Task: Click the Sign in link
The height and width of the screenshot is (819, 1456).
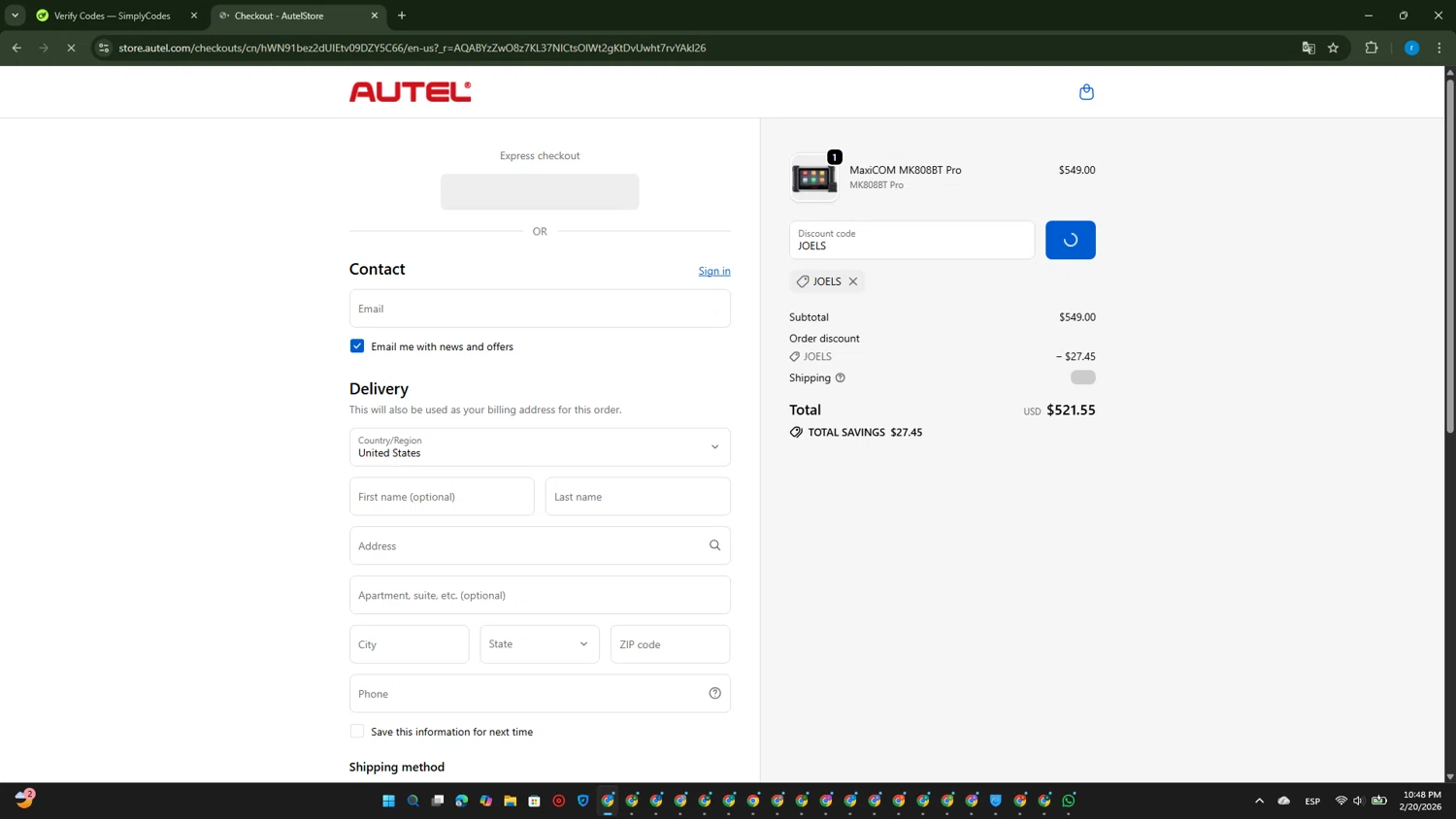Action: (714, 271)
